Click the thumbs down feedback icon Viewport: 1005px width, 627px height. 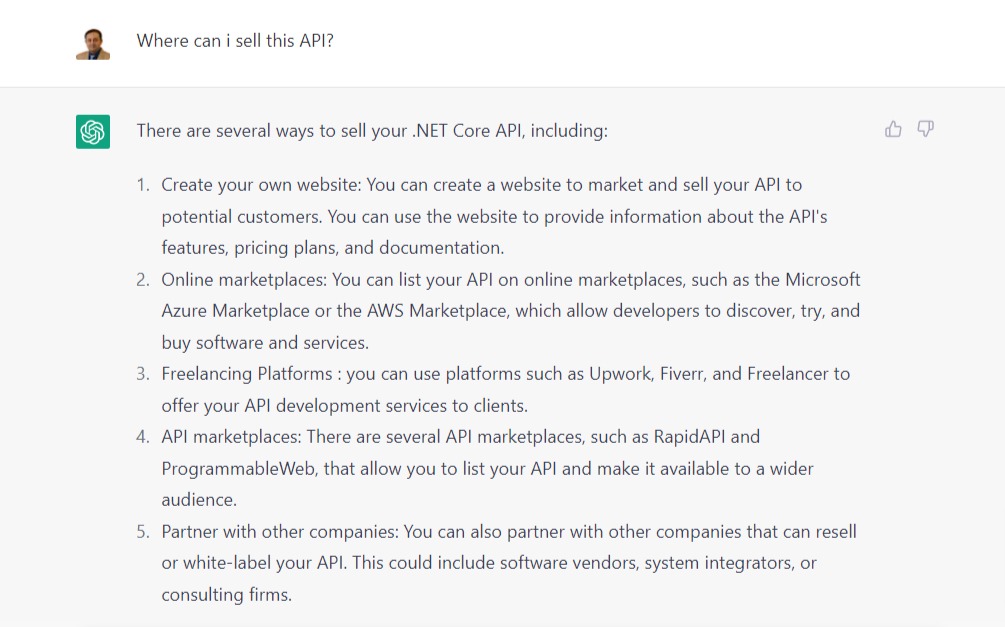[x=926, y=129]
